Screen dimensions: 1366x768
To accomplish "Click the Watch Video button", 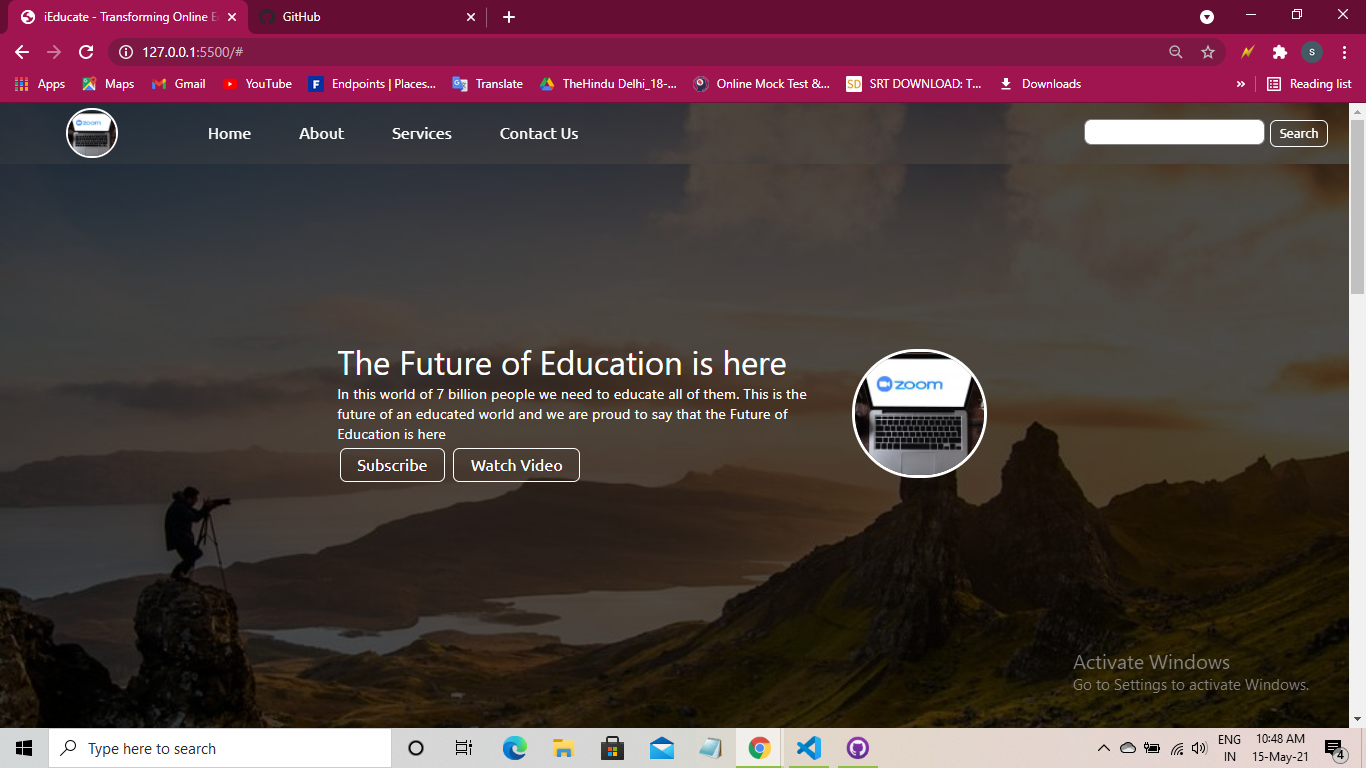I will pyautogui.click(x=516, y=464).
